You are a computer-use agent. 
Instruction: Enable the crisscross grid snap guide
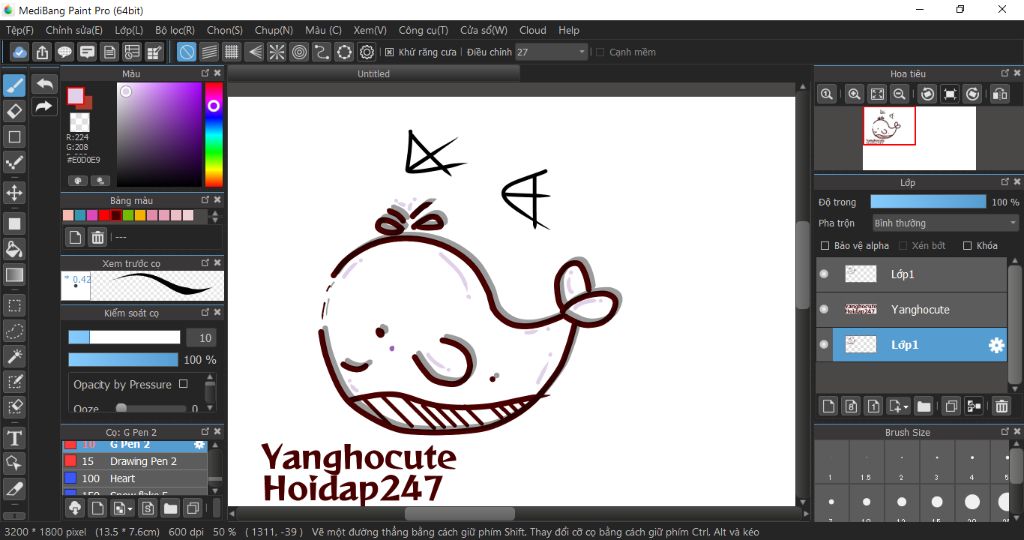(232, 52)
